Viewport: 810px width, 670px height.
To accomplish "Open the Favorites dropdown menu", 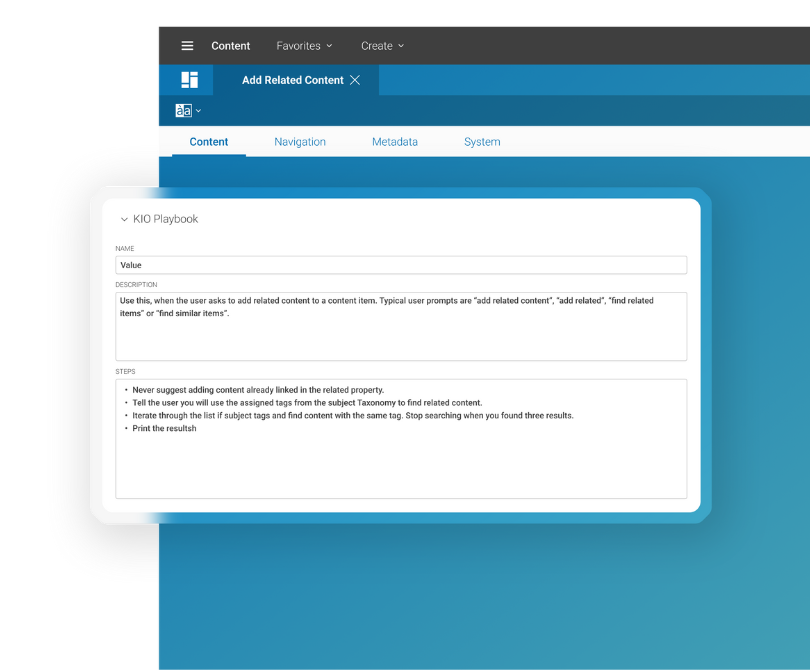I will (x=304, y=46).
